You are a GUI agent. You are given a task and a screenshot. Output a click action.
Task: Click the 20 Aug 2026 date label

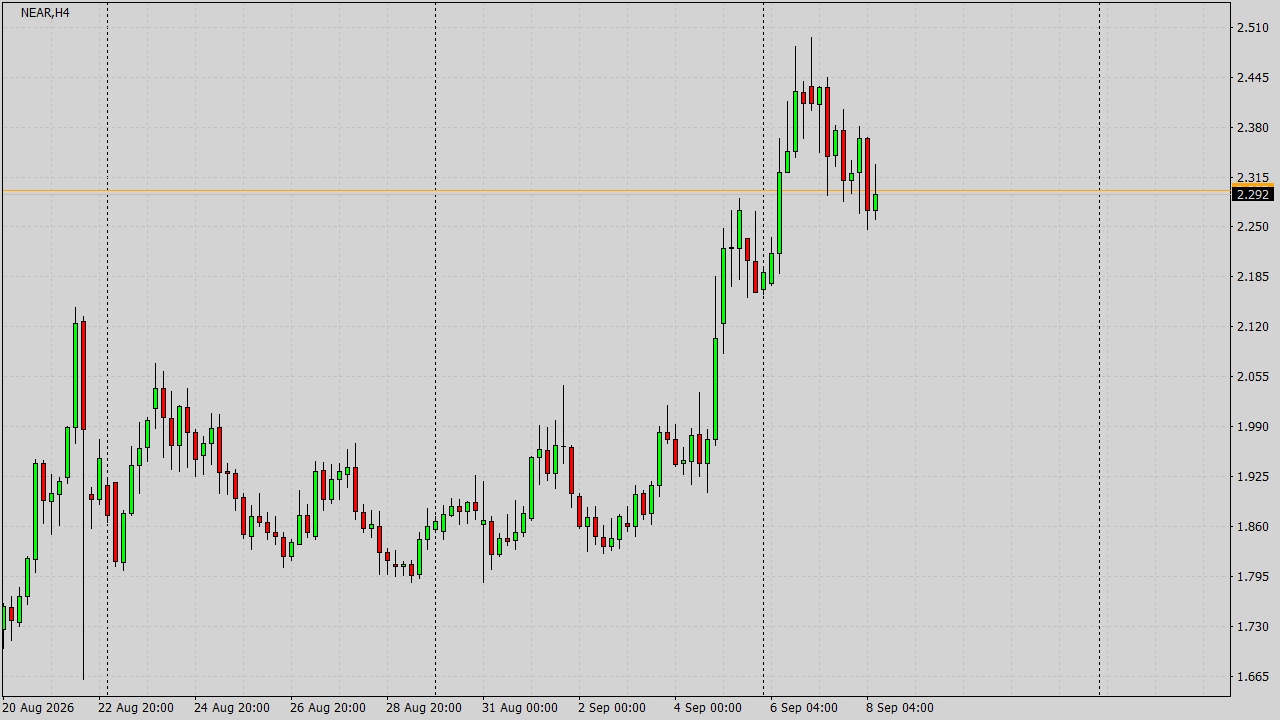tap(39, 708)
